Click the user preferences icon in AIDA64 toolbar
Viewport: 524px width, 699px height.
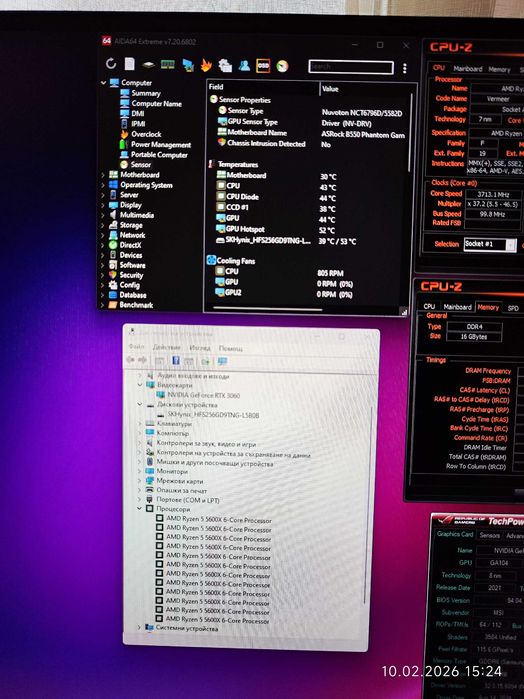244,66
